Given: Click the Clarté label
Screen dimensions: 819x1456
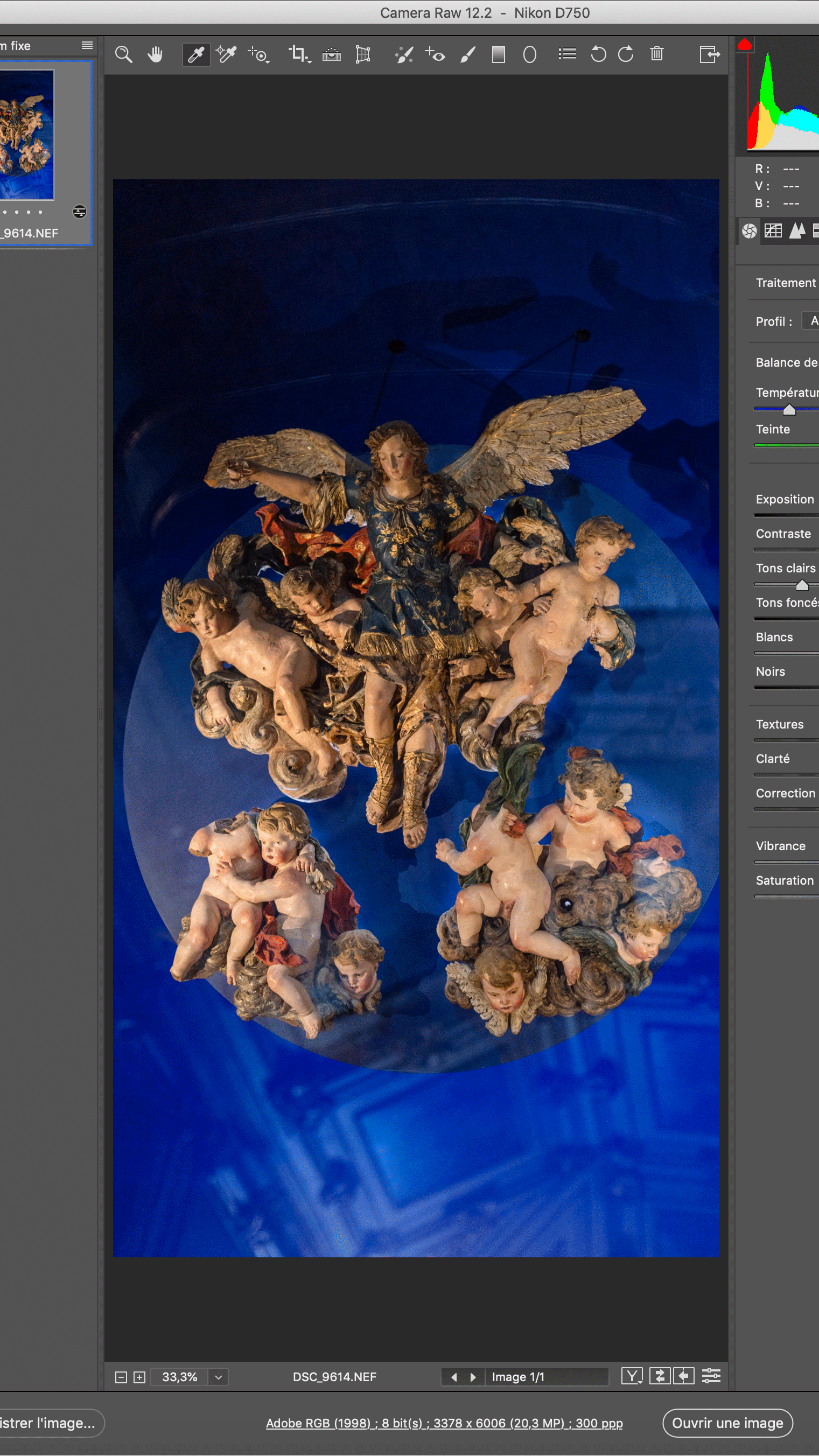Looking at the screenshot, I should click(x=773, y=759).
